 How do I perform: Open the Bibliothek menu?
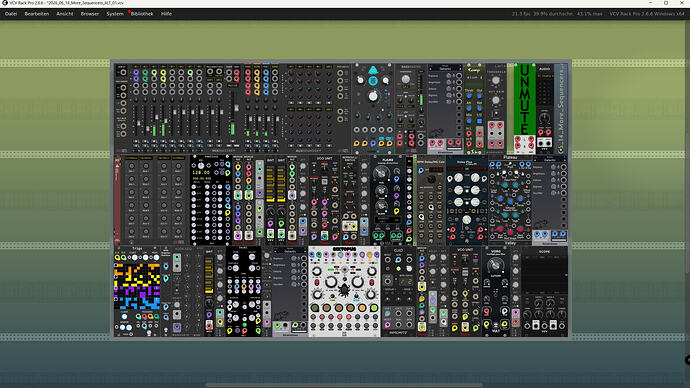click(142, 14)
